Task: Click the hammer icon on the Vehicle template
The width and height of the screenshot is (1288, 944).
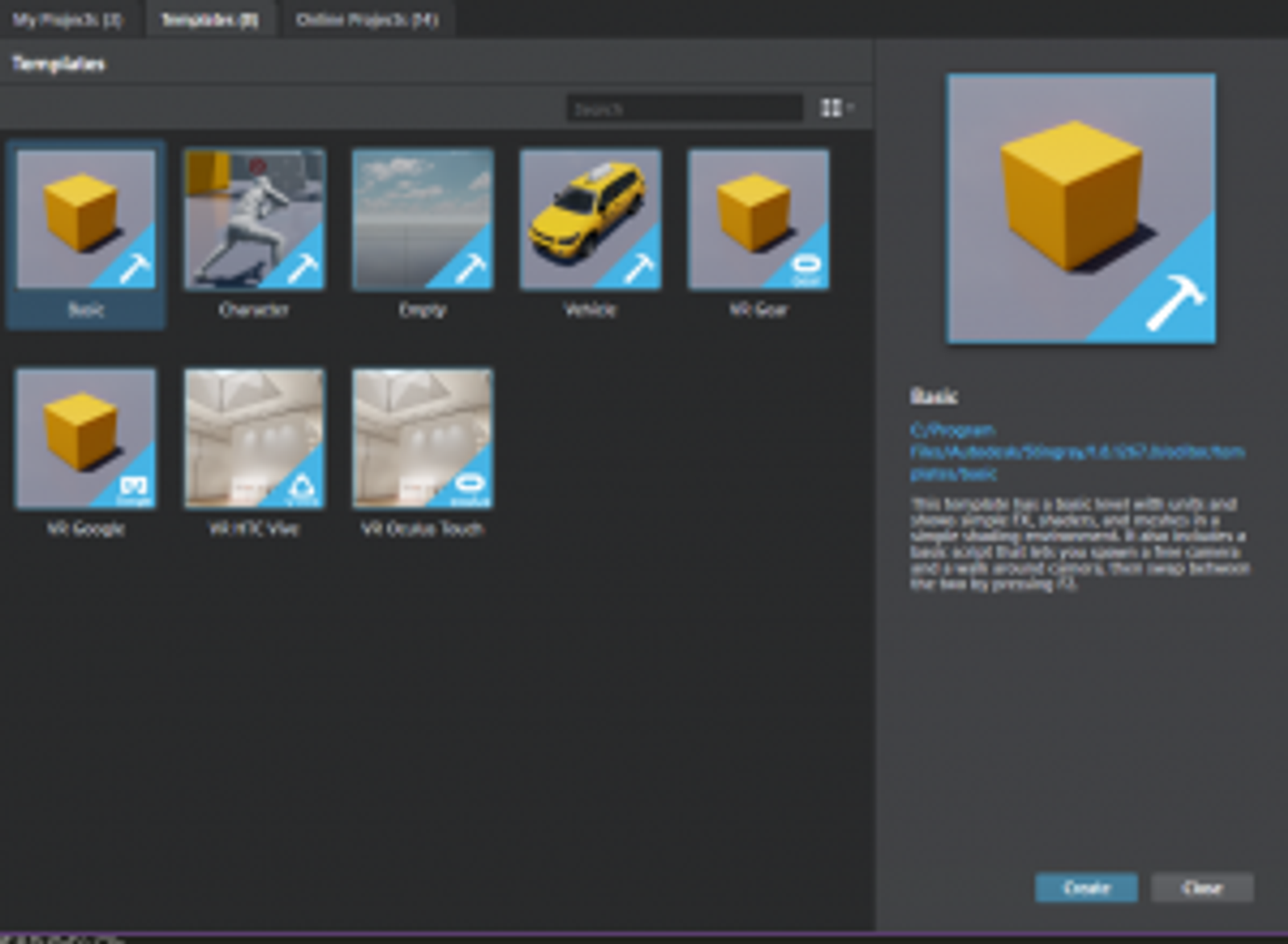Action: [640, 268]
